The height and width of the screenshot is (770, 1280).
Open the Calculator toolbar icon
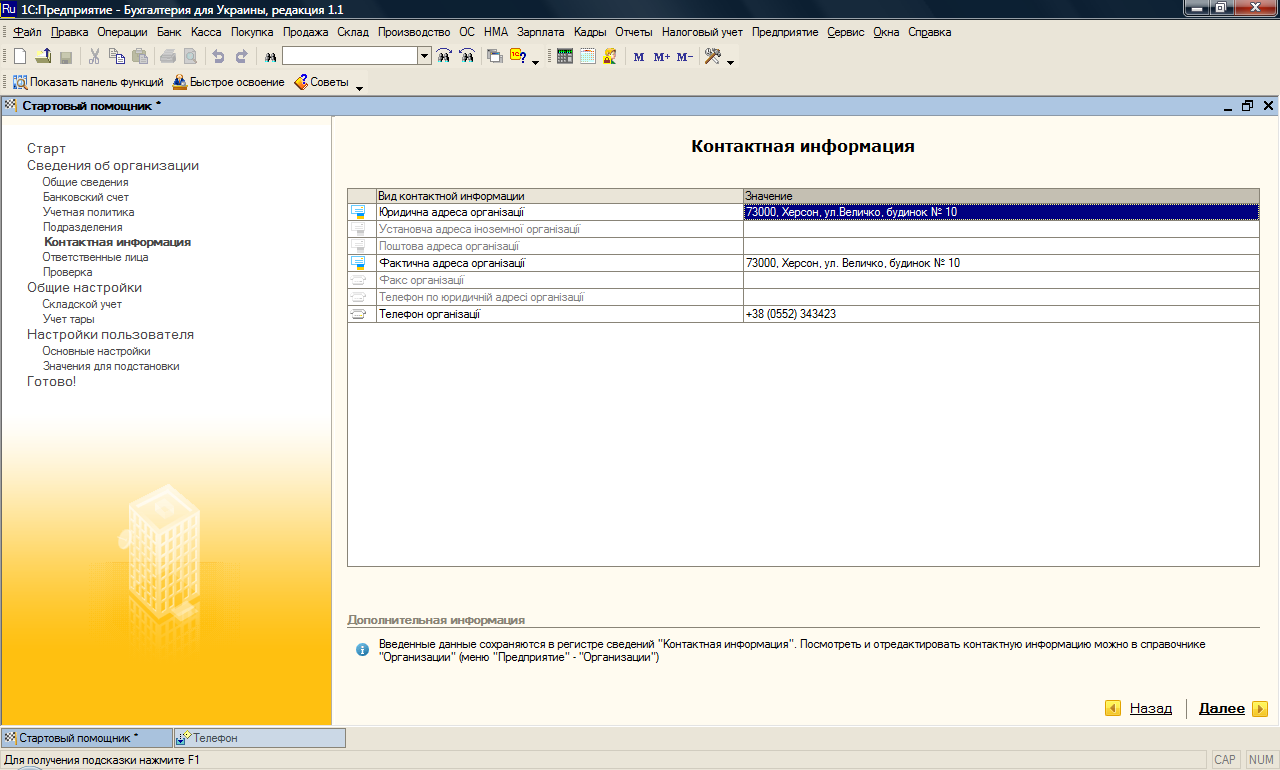click(565, 57)
